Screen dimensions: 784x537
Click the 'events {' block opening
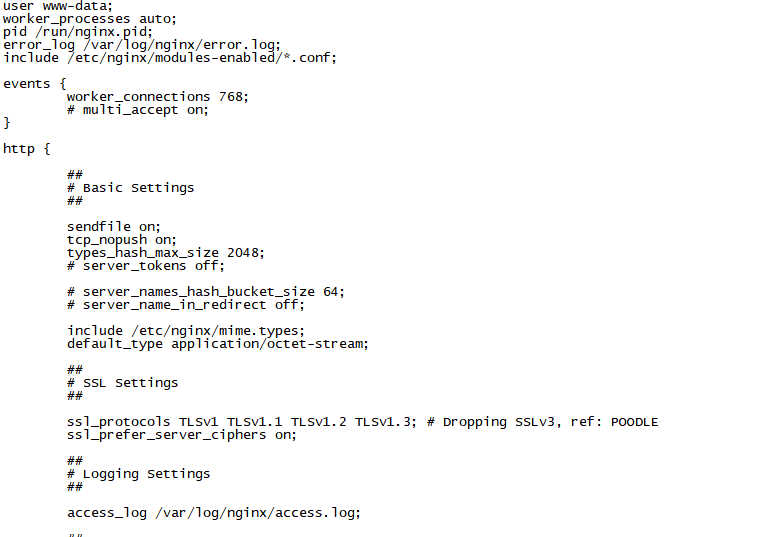(33, 84)
